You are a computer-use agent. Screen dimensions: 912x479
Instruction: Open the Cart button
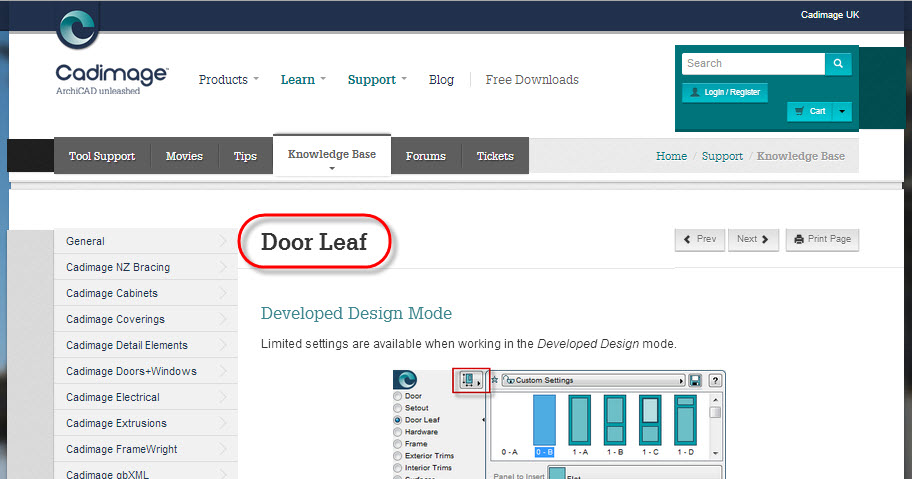(x=810, y=111)
